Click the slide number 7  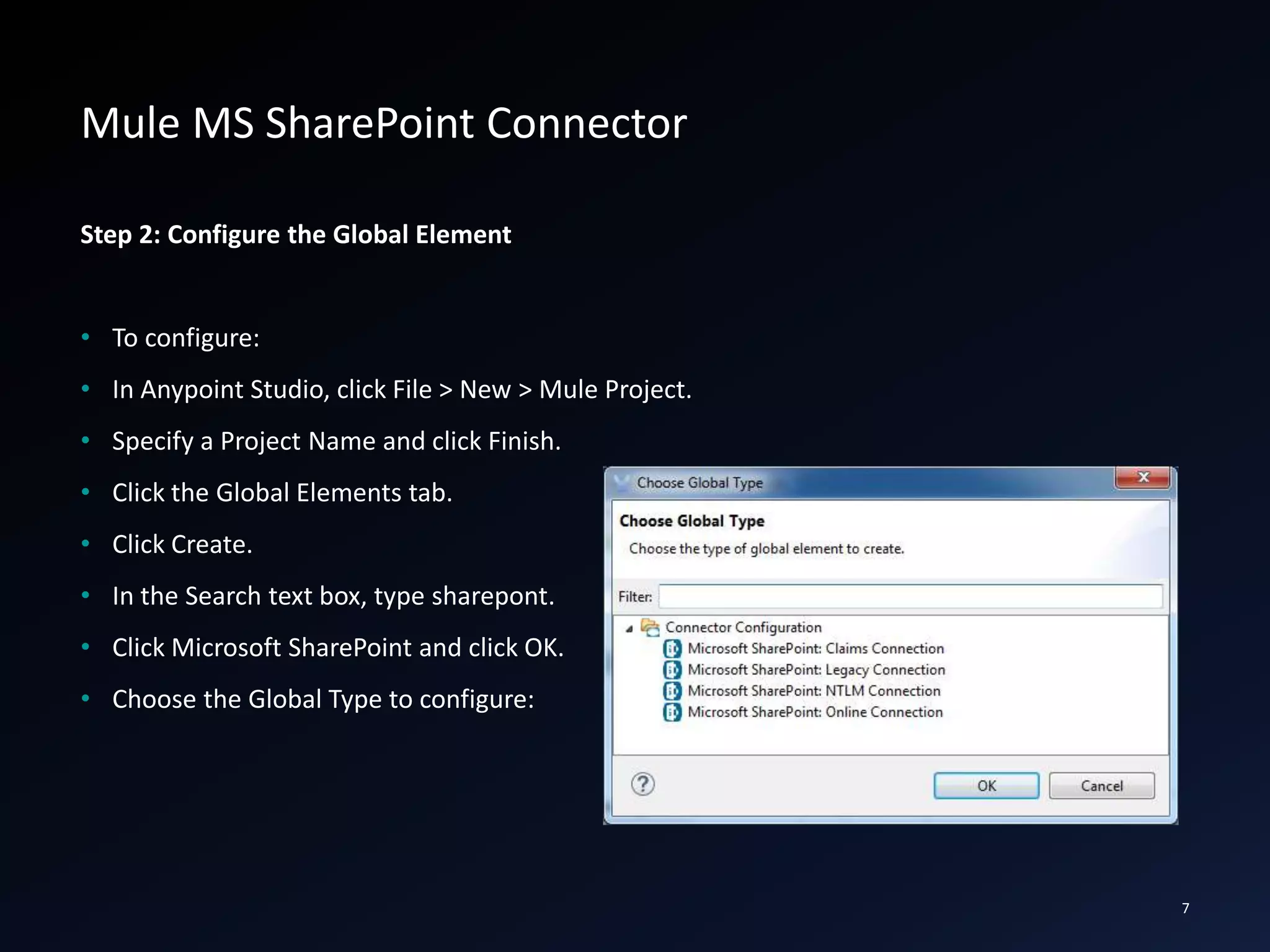[x=1185, y=908]
